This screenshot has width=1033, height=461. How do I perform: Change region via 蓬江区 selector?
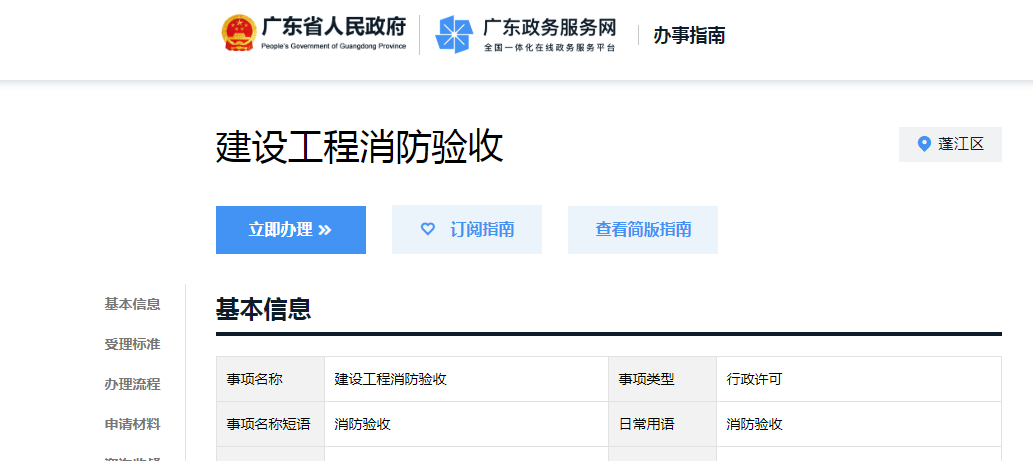pos(950,144)
